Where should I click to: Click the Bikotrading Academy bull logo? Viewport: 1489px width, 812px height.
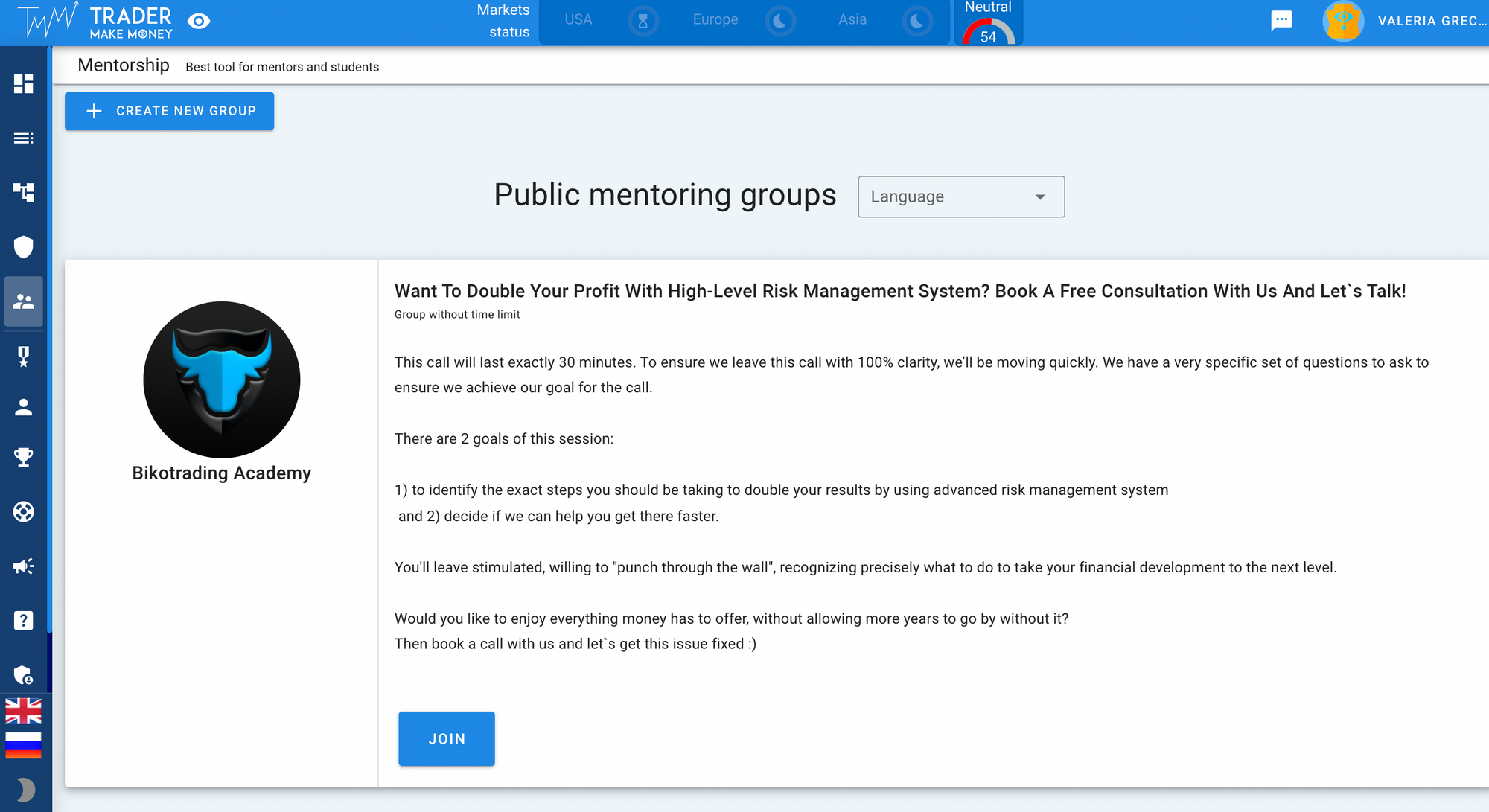222,380
